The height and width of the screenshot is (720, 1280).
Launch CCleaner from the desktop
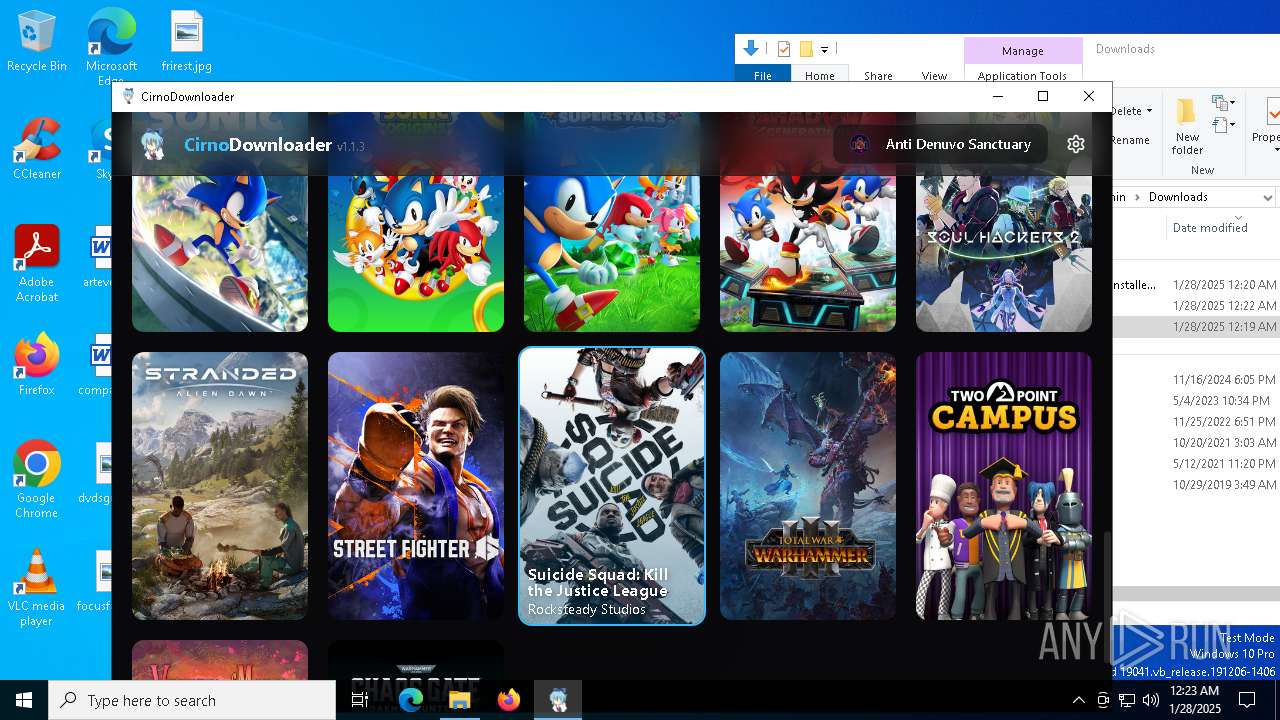[x=37, y=149]
